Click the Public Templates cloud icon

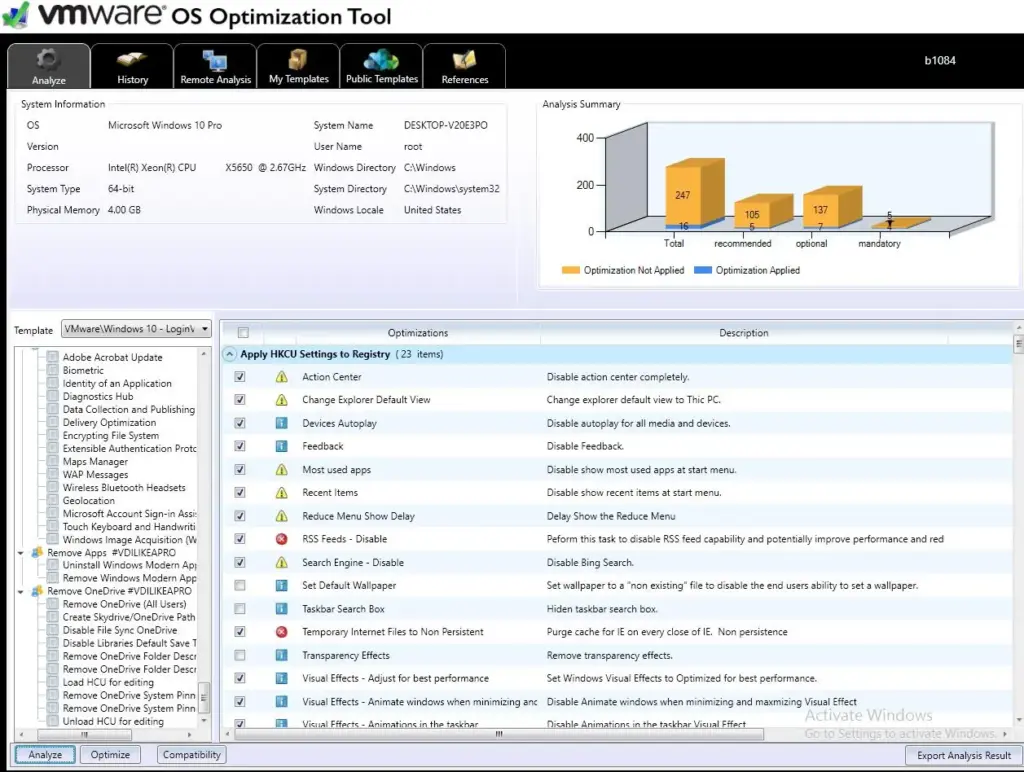click(381, 59)
